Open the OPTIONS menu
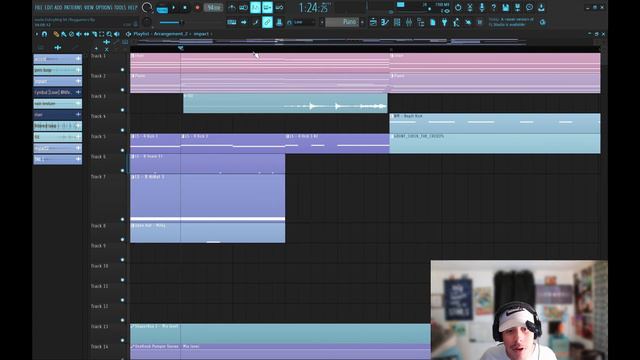 pos(104,7)
